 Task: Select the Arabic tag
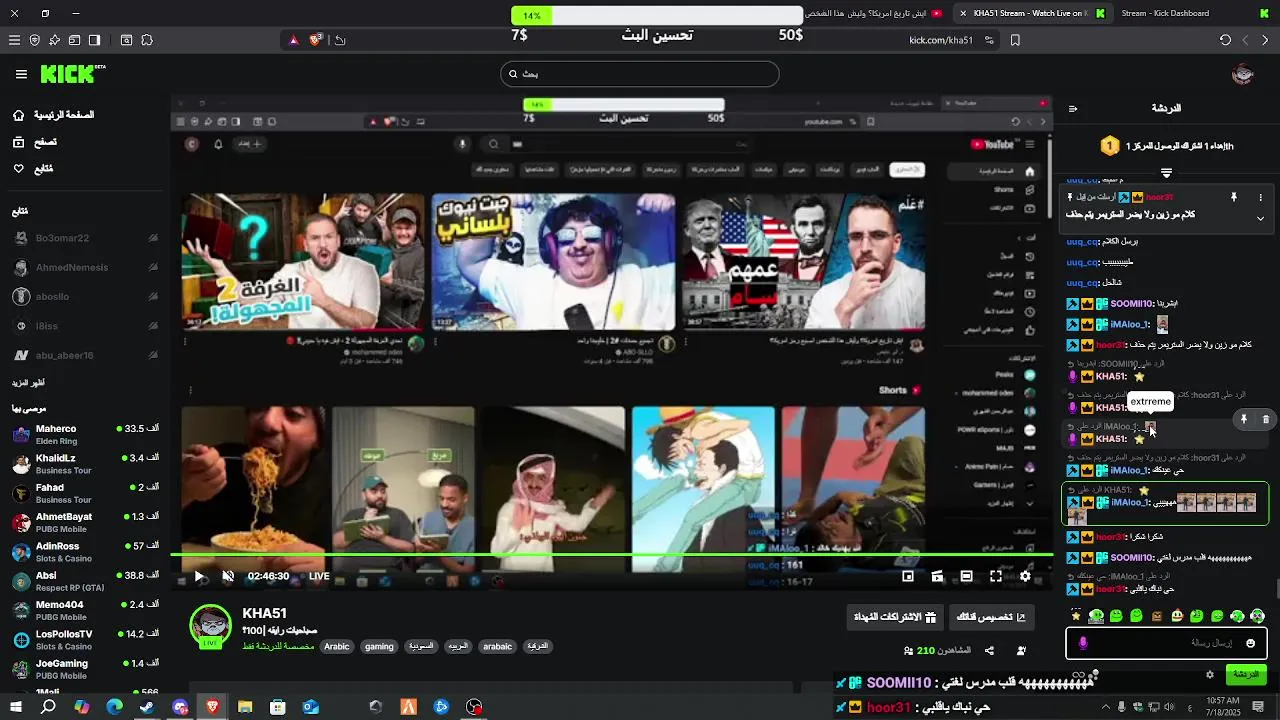(x=337, y=647)
